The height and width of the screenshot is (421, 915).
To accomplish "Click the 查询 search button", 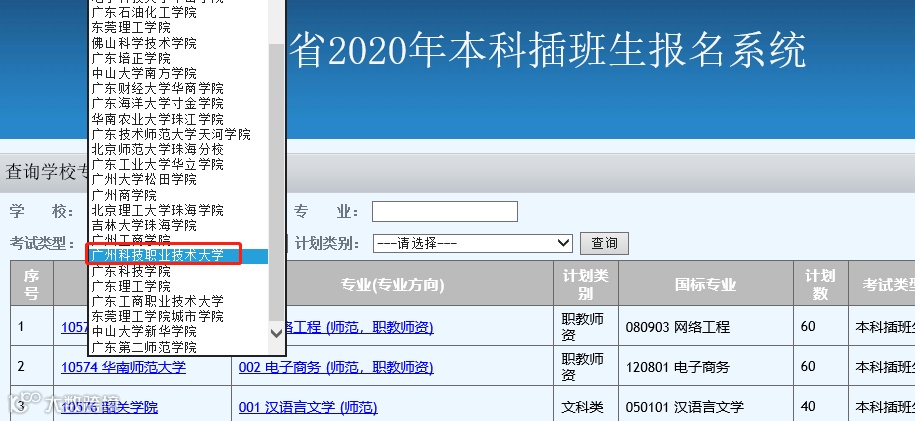I will pyautogui.click(x=604, y=243).
